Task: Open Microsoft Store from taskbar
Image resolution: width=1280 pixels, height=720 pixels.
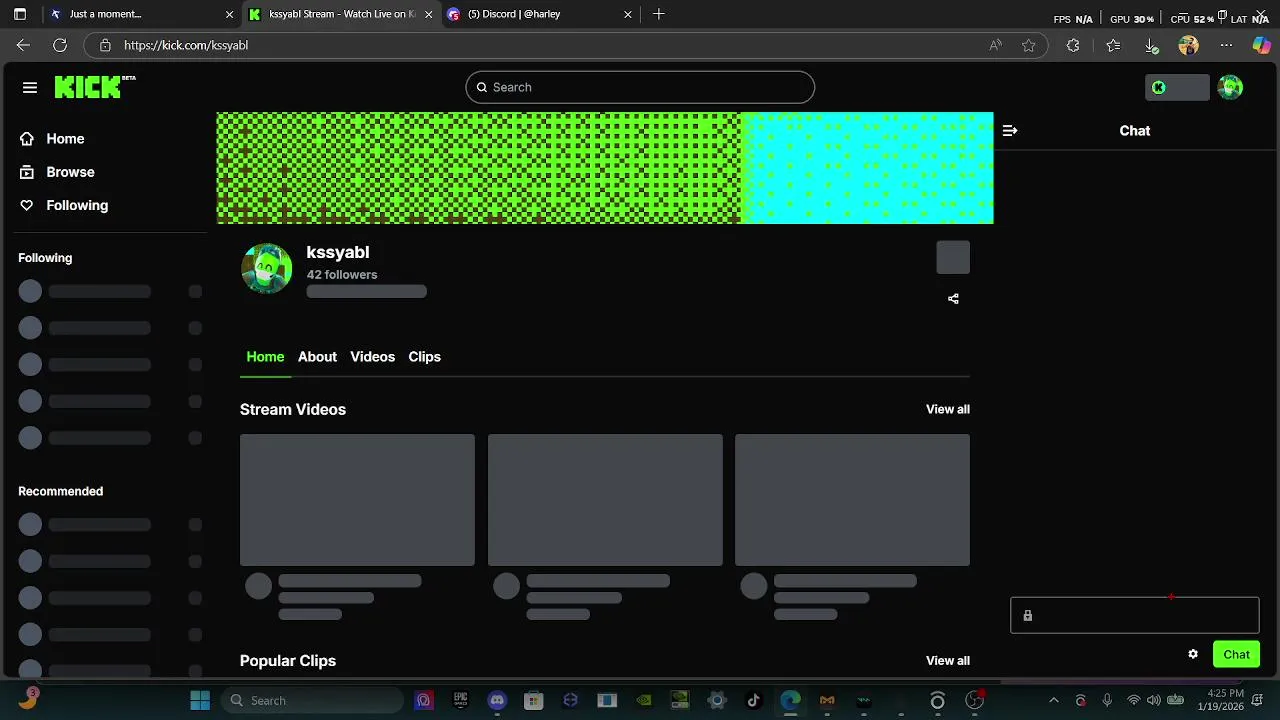Action: click(533, 701)
